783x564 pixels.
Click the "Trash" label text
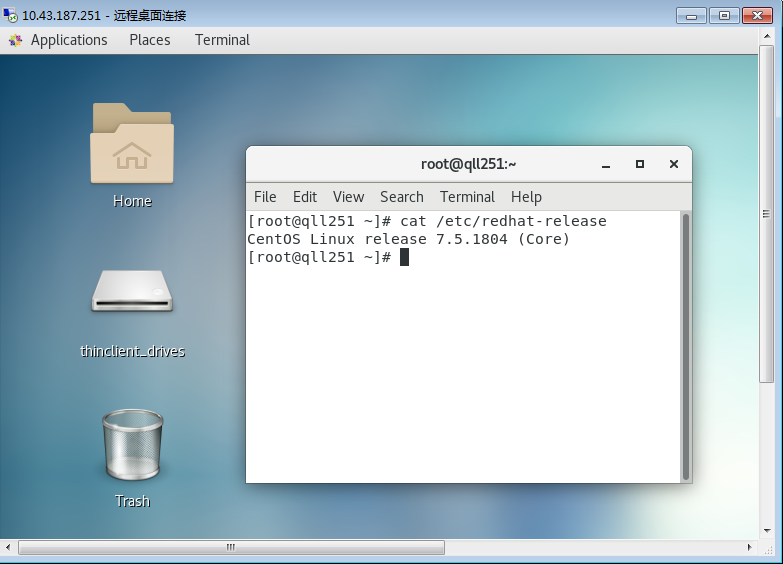tap(132, 501)
